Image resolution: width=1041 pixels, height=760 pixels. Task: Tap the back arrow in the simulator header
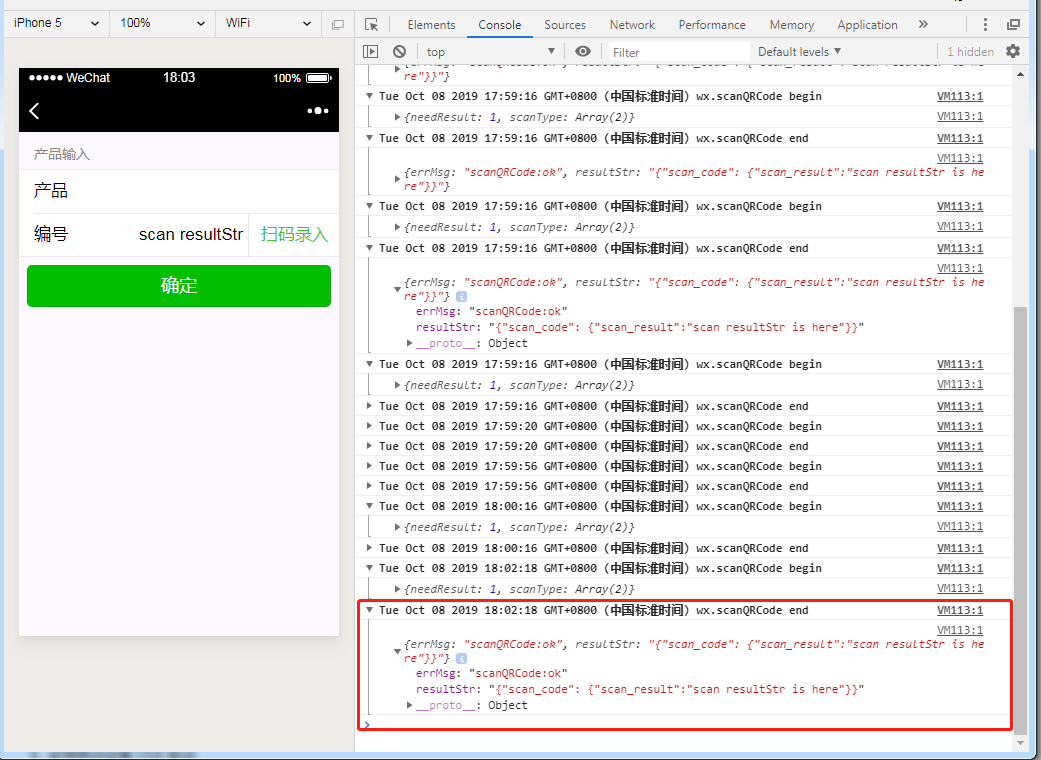(35, 111)
